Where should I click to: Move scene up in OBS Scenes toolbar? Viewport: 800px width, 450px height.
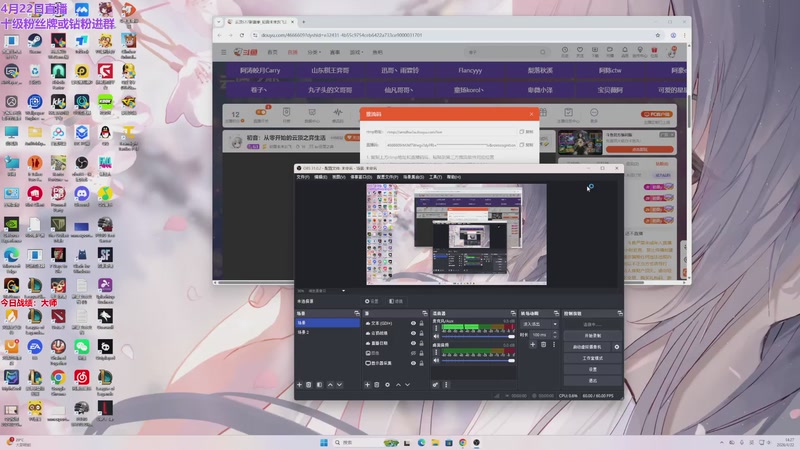(330, 385)
